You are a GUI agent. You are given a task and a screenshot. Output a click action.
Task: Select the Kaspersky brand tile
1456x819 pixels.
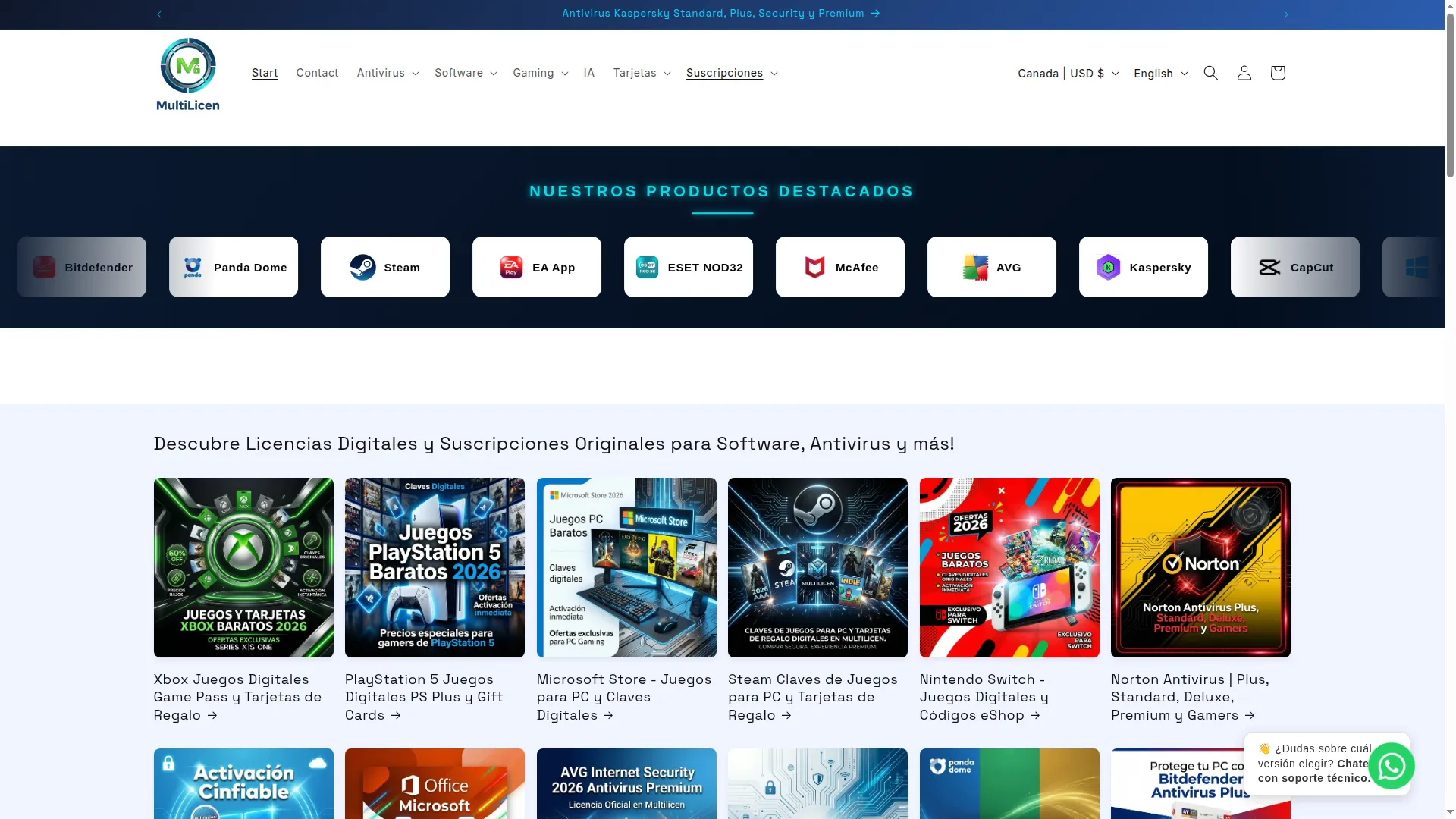point(1144,267)
